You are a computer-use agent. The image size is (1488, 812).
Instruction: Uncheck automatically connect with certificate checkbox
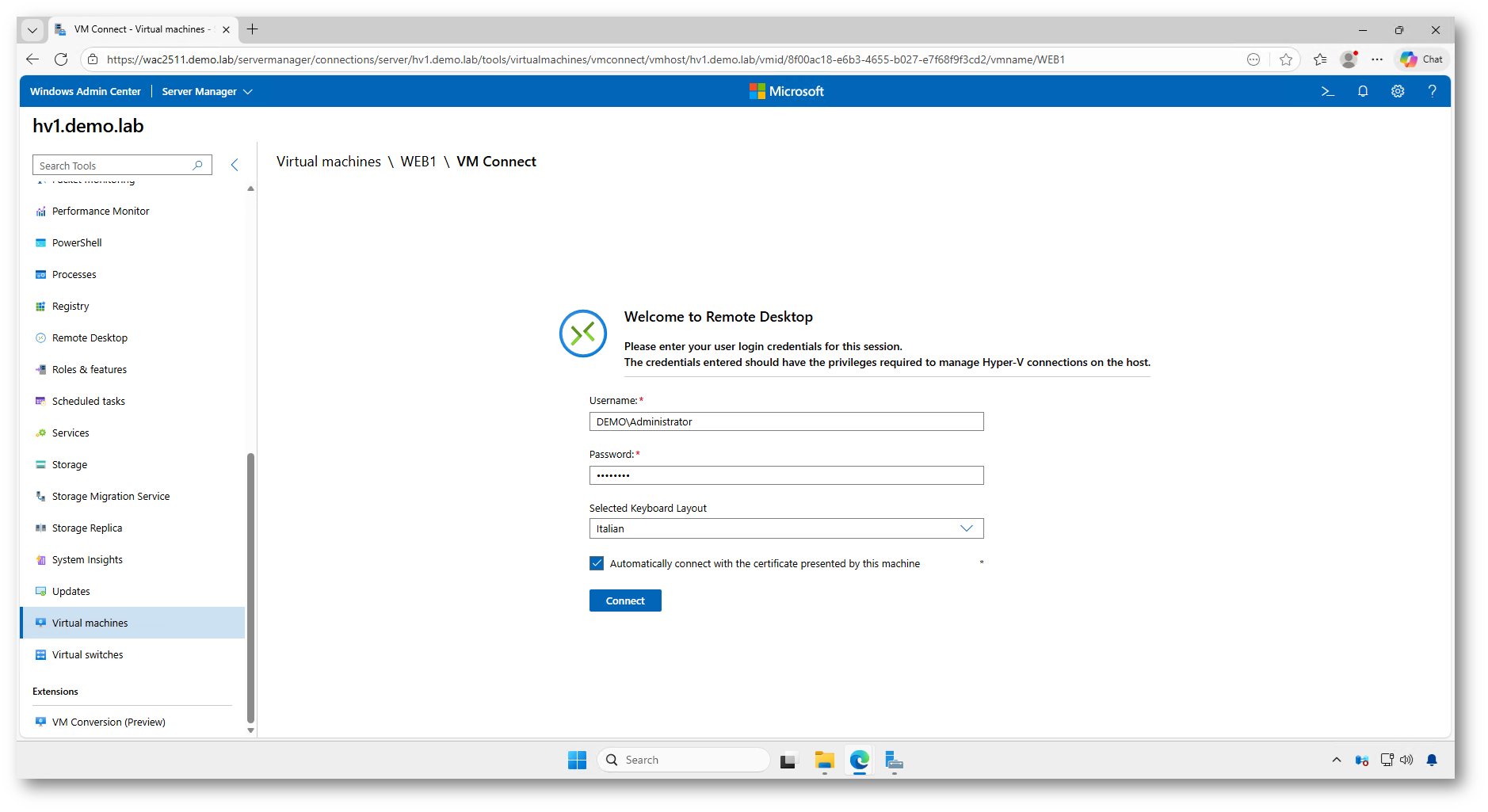click(597, 563)
